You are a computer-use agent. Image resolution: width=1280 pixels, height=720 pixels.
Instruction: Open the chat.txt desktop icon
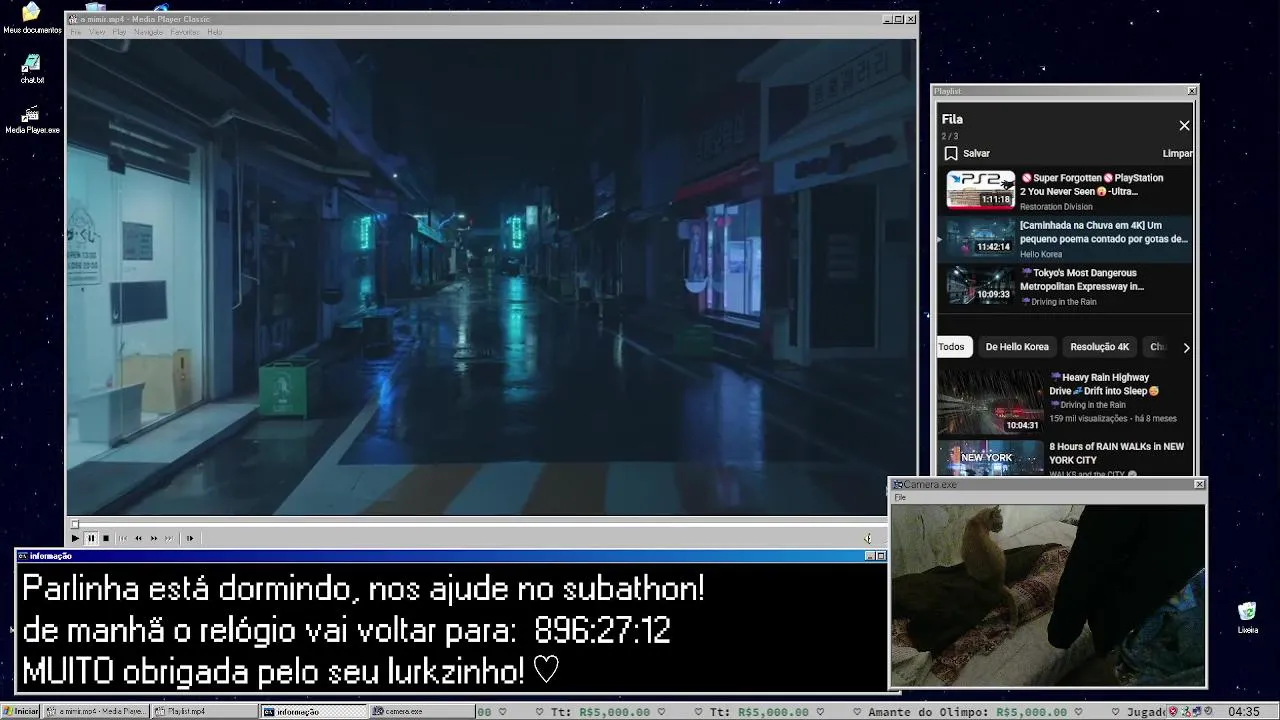(32, 69)
